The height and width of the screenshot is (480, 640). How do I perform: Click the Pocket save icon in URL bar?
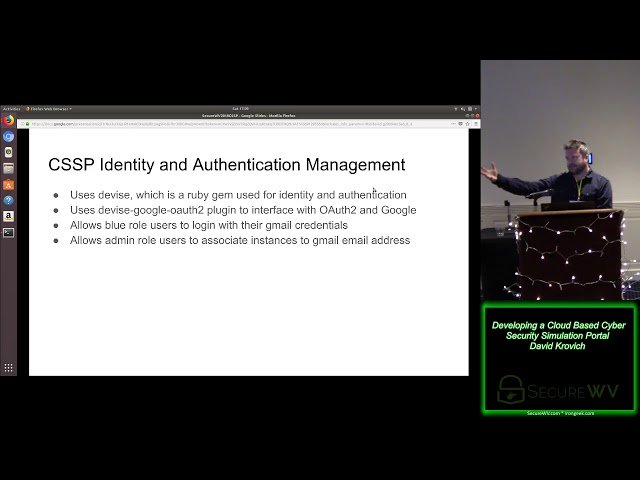(461, 124)
